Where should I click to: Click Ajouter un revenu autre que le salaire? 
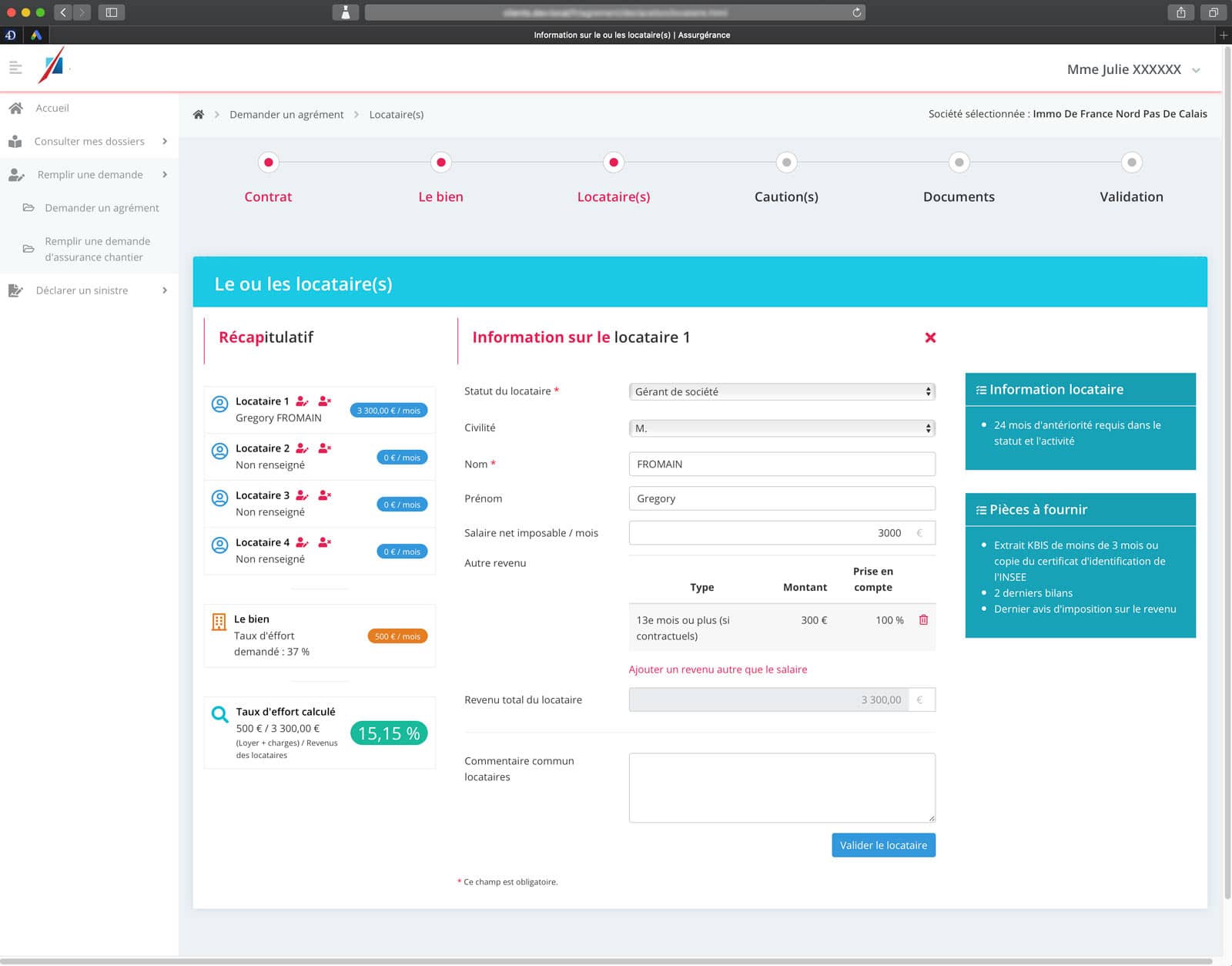pyautogui.click(x=718, y=669)
